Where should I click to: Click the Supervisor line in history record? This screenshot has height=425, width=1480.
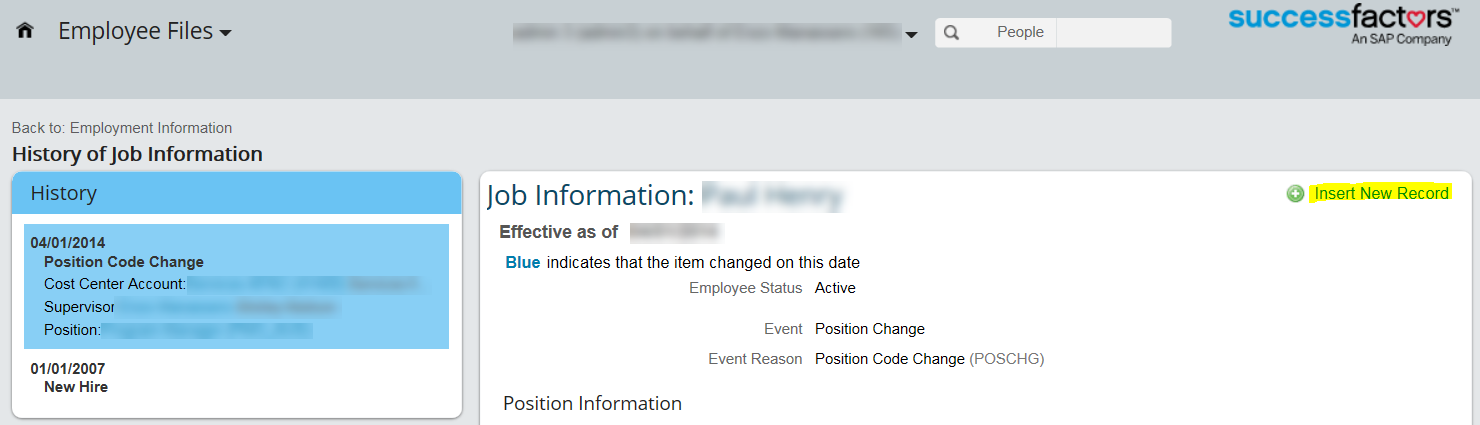[190, 307]
